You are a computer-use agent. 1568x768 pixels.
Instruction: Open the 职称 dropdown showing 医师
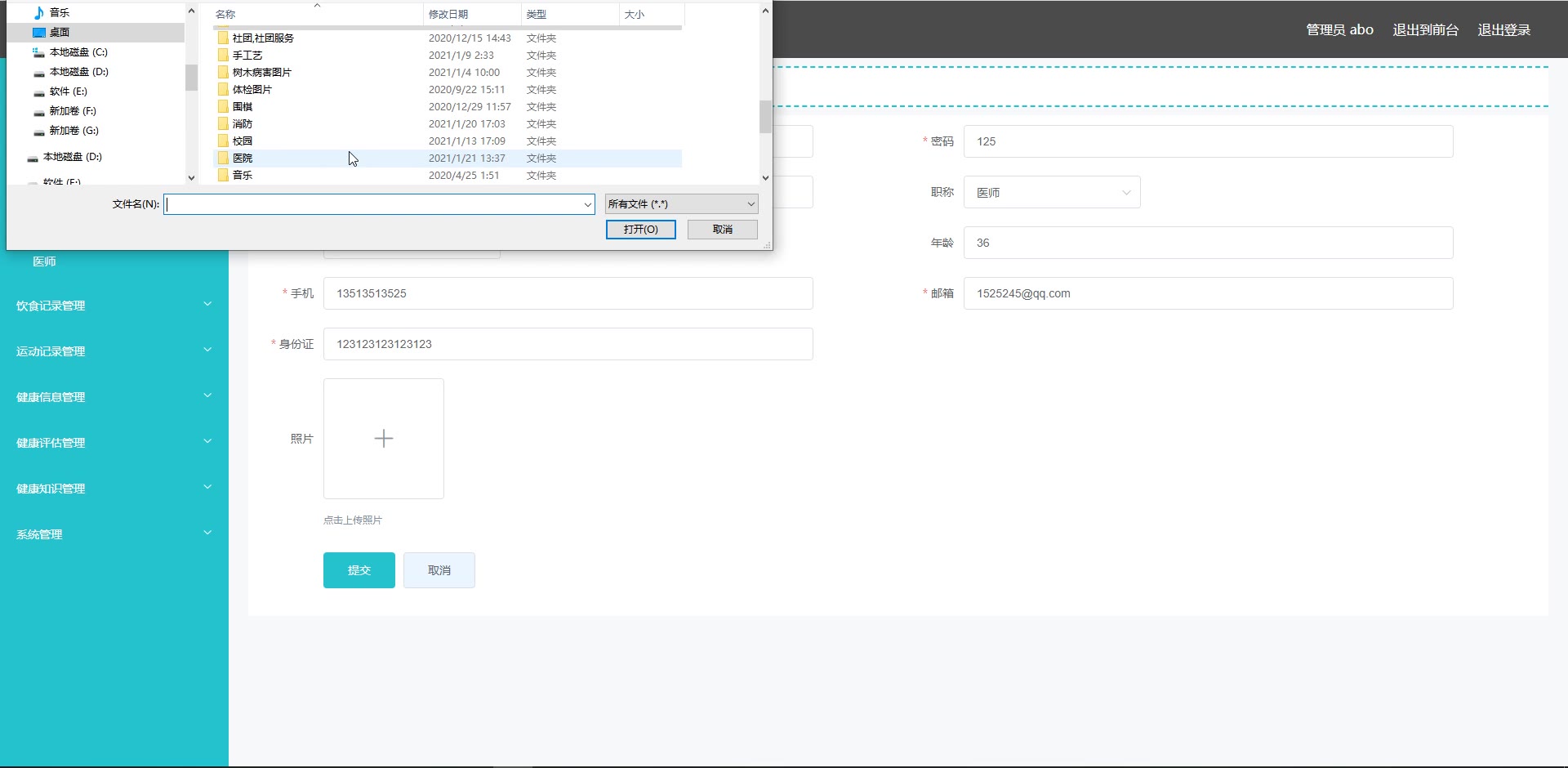(x=1052, y=192)
